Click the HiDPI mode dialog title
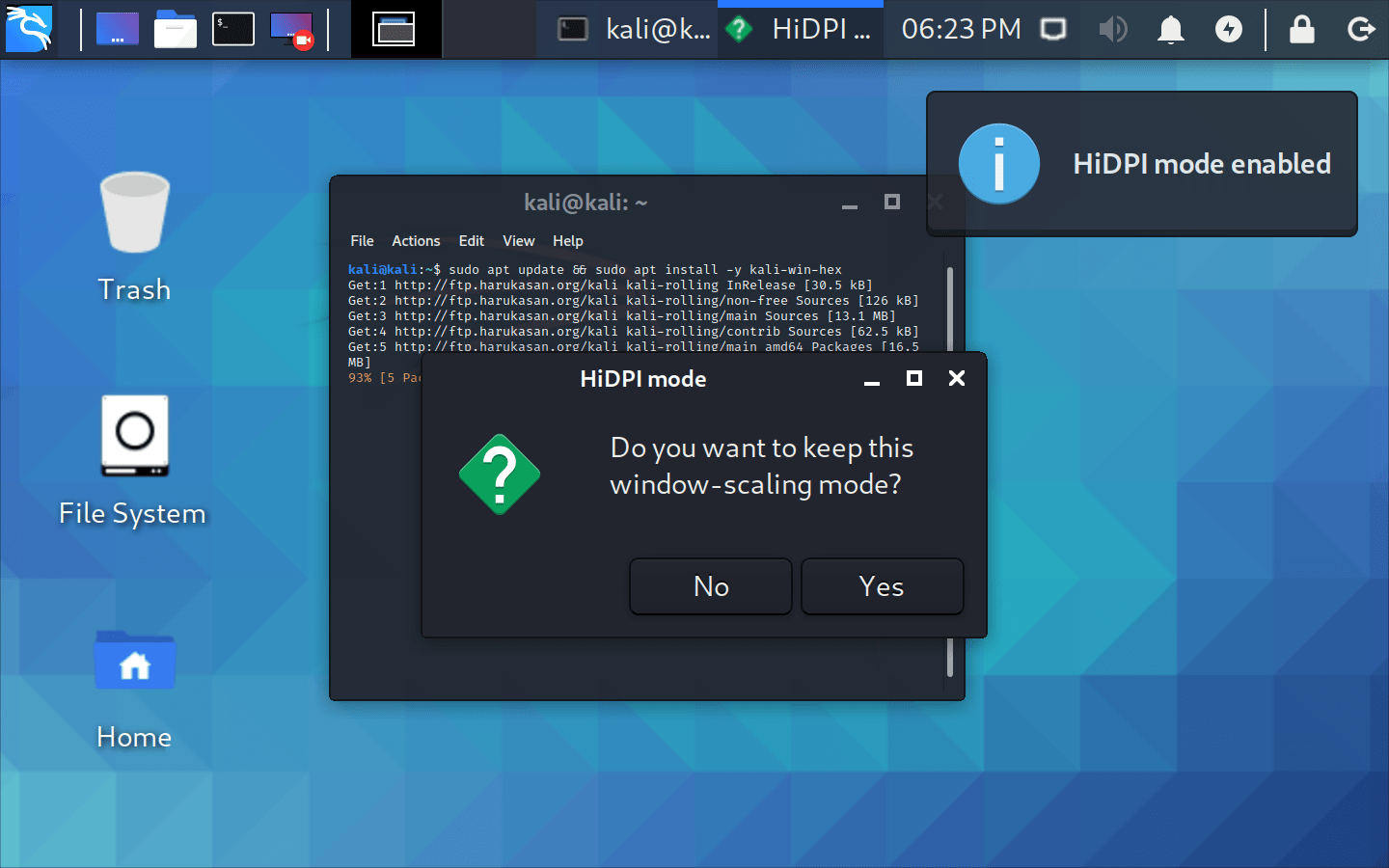The image size is (1389, 868). (643, 379)
